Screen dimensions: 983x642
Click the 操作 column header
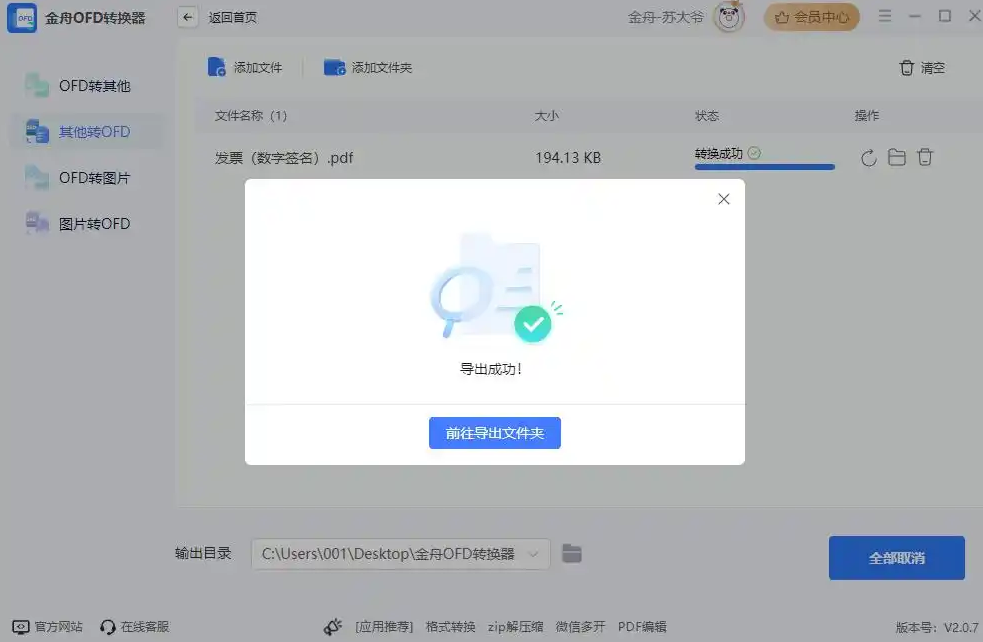[866, 115]
